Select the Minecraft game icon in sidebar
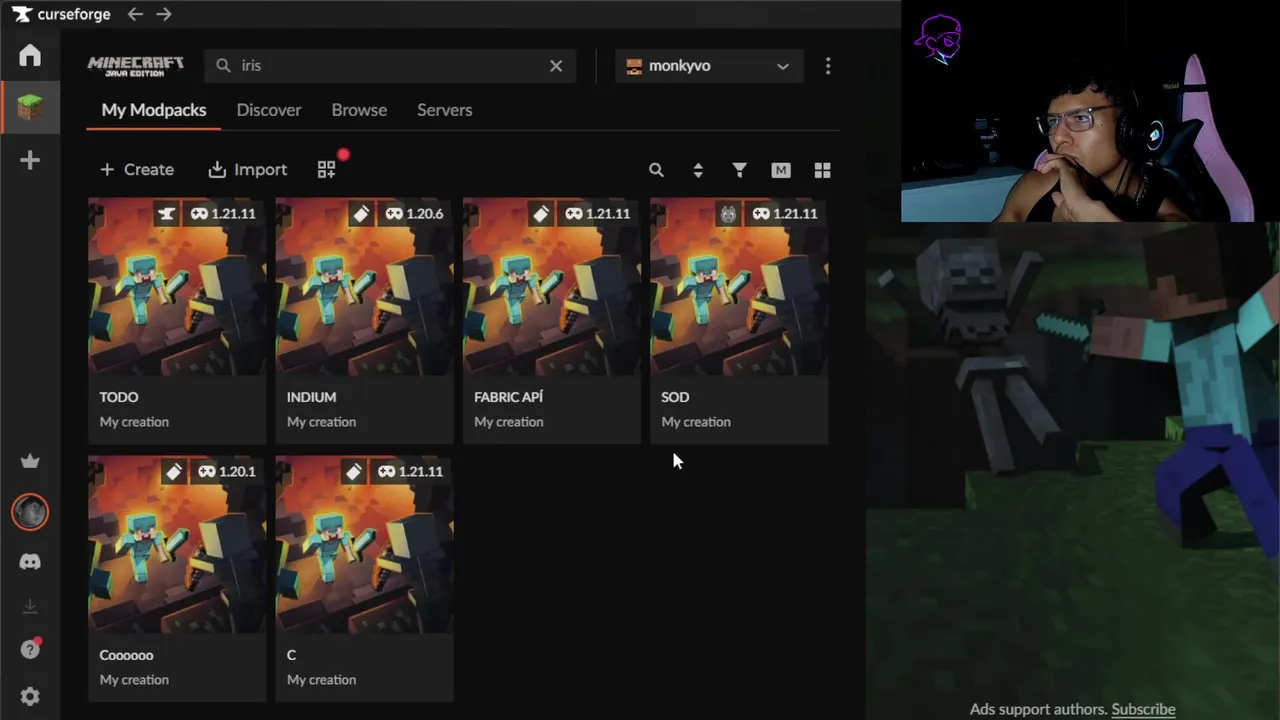Image resolution: width=1280 pixels, height=720 pixels. click(x=30, y=107)
